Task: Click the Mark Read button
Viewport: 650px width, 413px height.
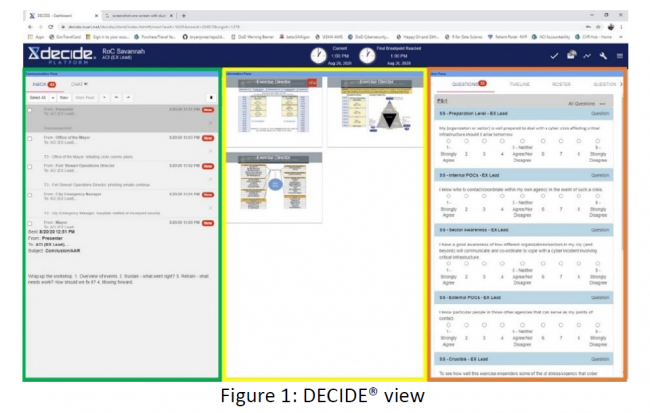Action: [x=85, y=98]
